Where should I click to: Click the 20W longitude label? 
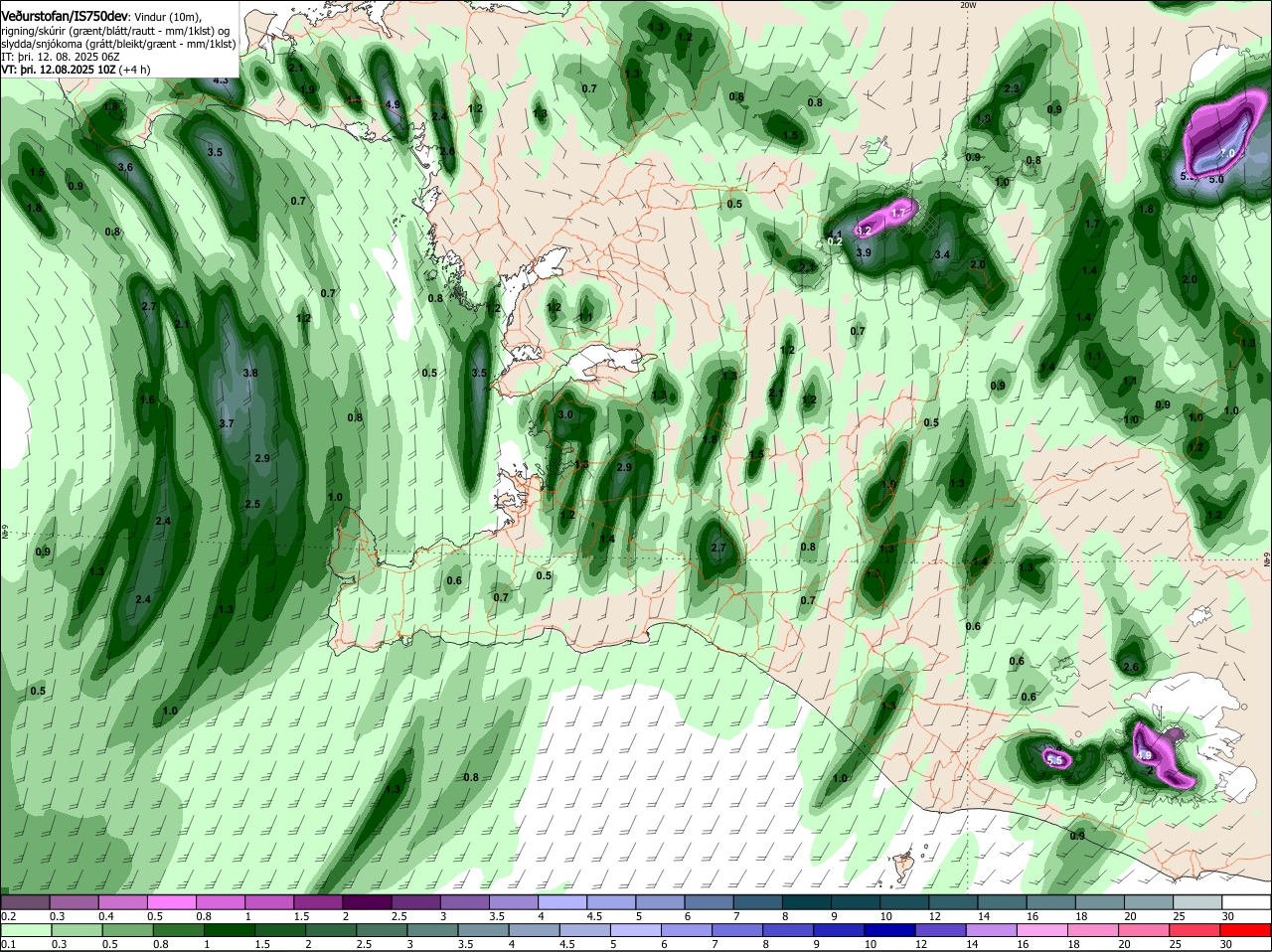click(x=968, y=5)
